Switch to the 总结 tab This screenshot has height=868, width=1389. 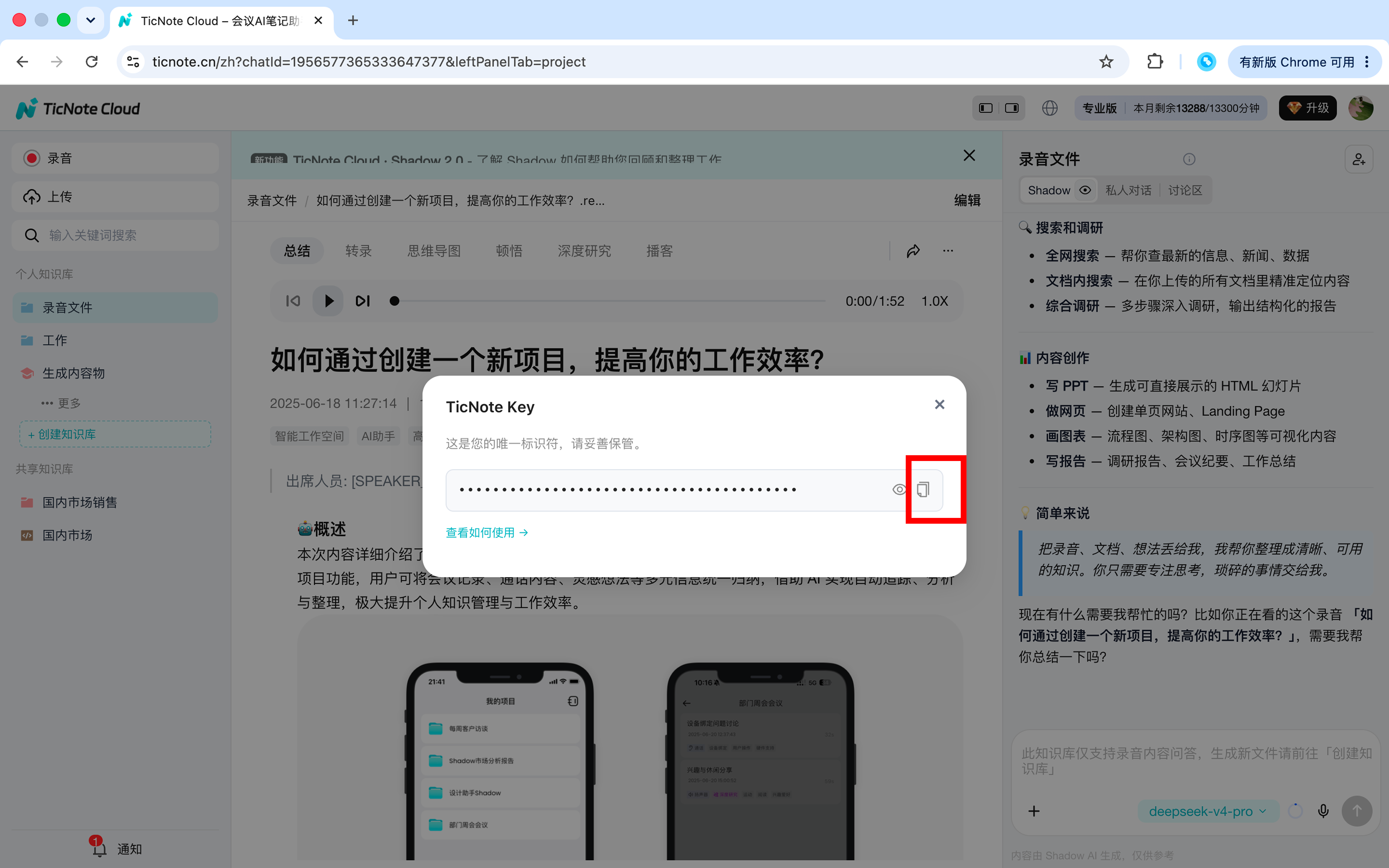(x=297, y=251)
